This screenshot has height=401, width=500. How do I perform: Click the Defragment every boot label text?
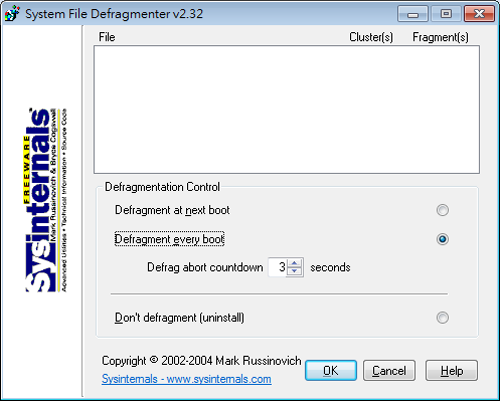[169, 239]
